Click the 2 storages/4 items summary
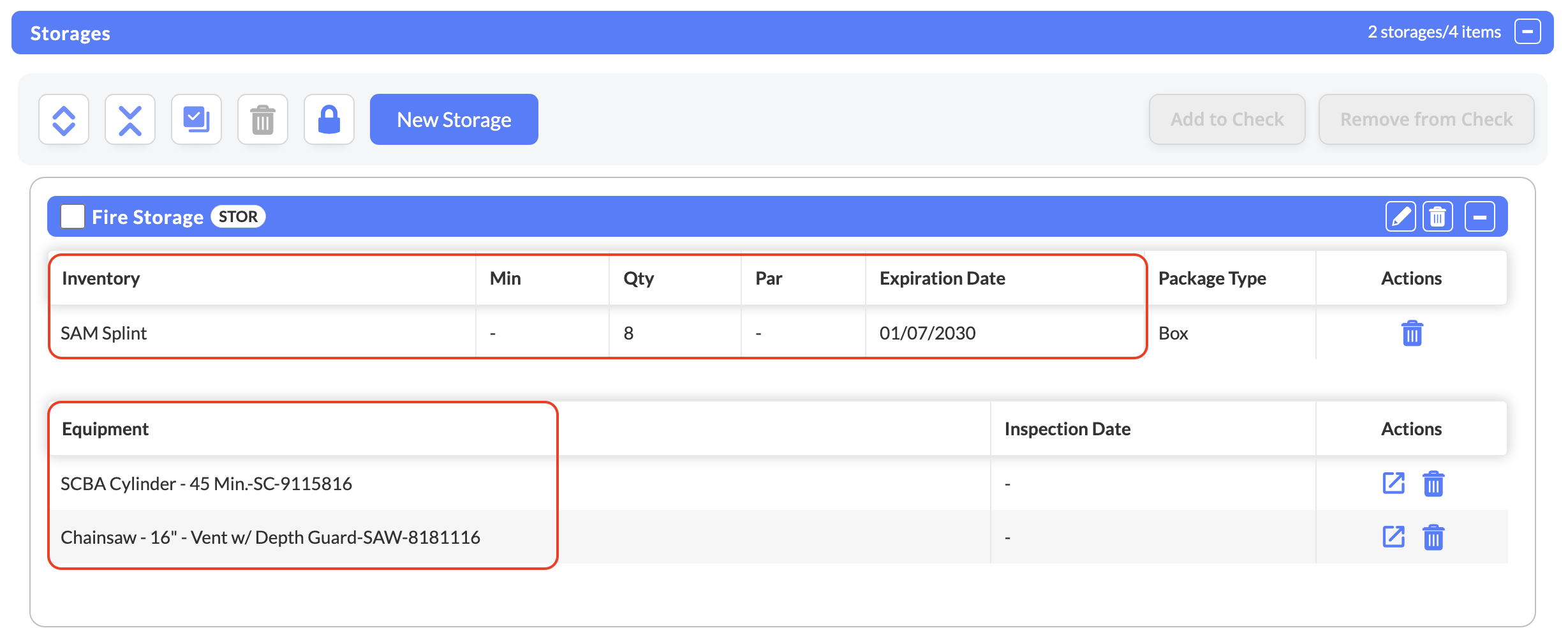The image size is (1568, 628). click(x=1434, y=32)
